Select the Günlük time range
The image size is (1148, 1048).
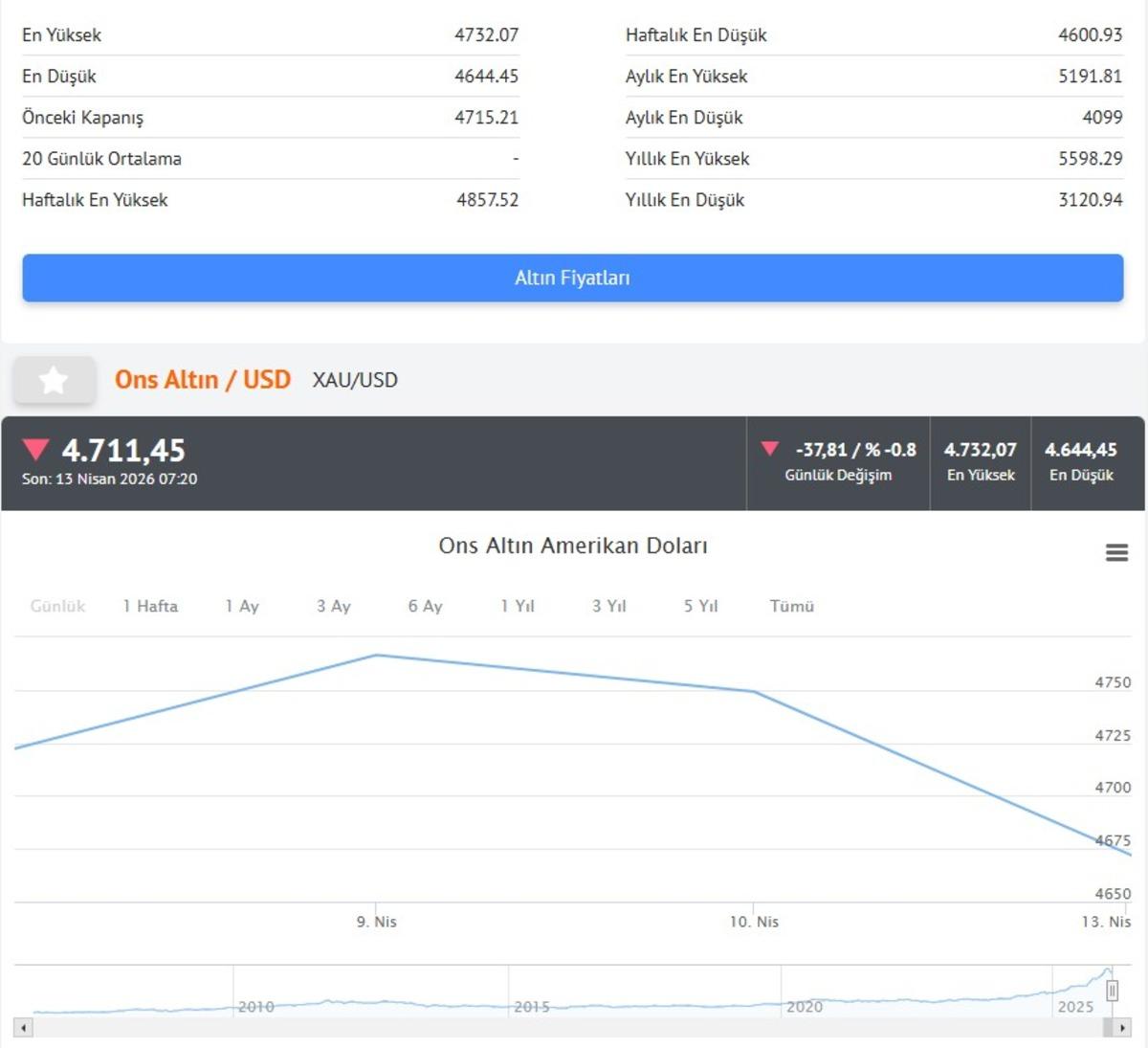coord(57,606)
